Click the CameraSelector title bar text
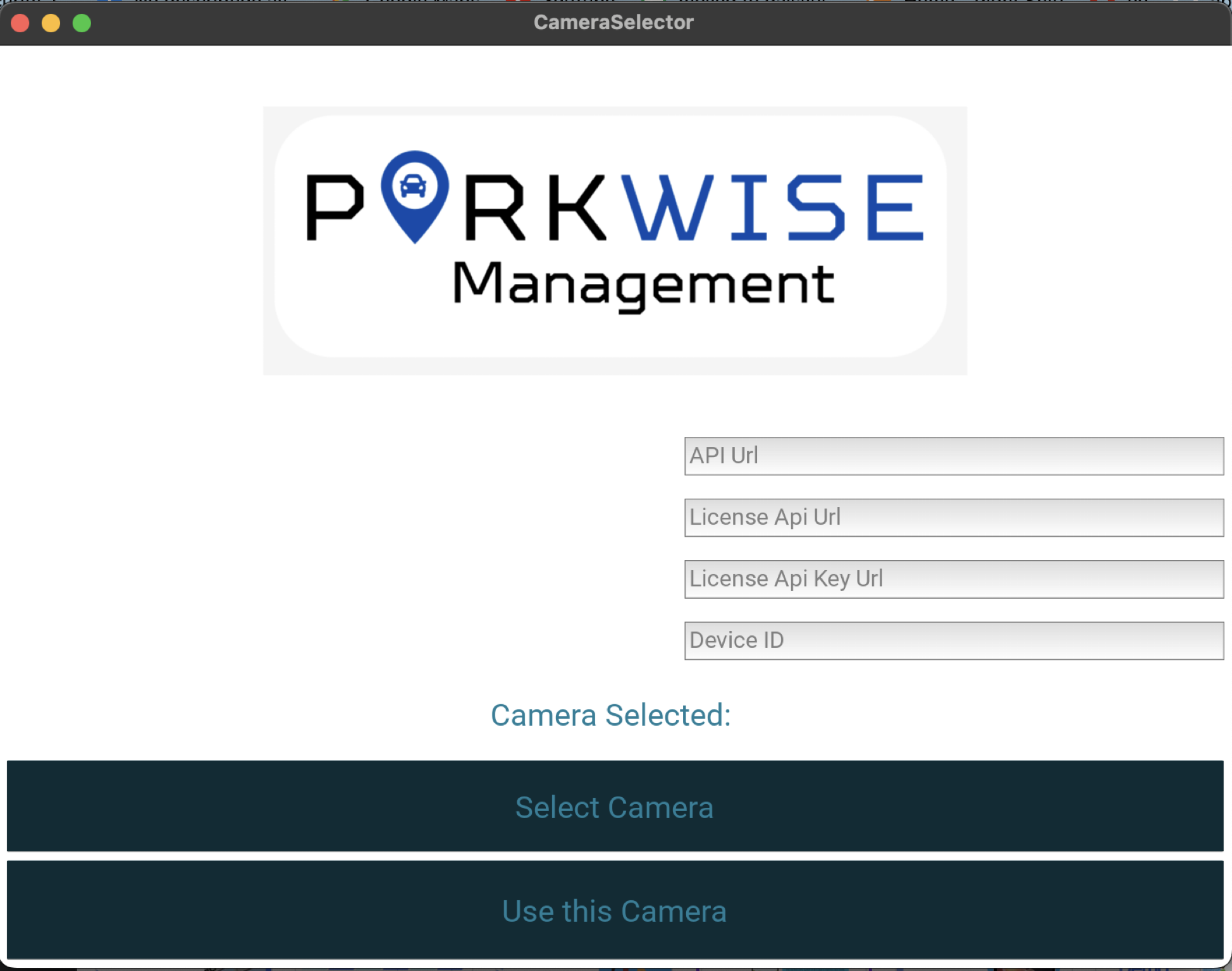 [x=614, y=22]
